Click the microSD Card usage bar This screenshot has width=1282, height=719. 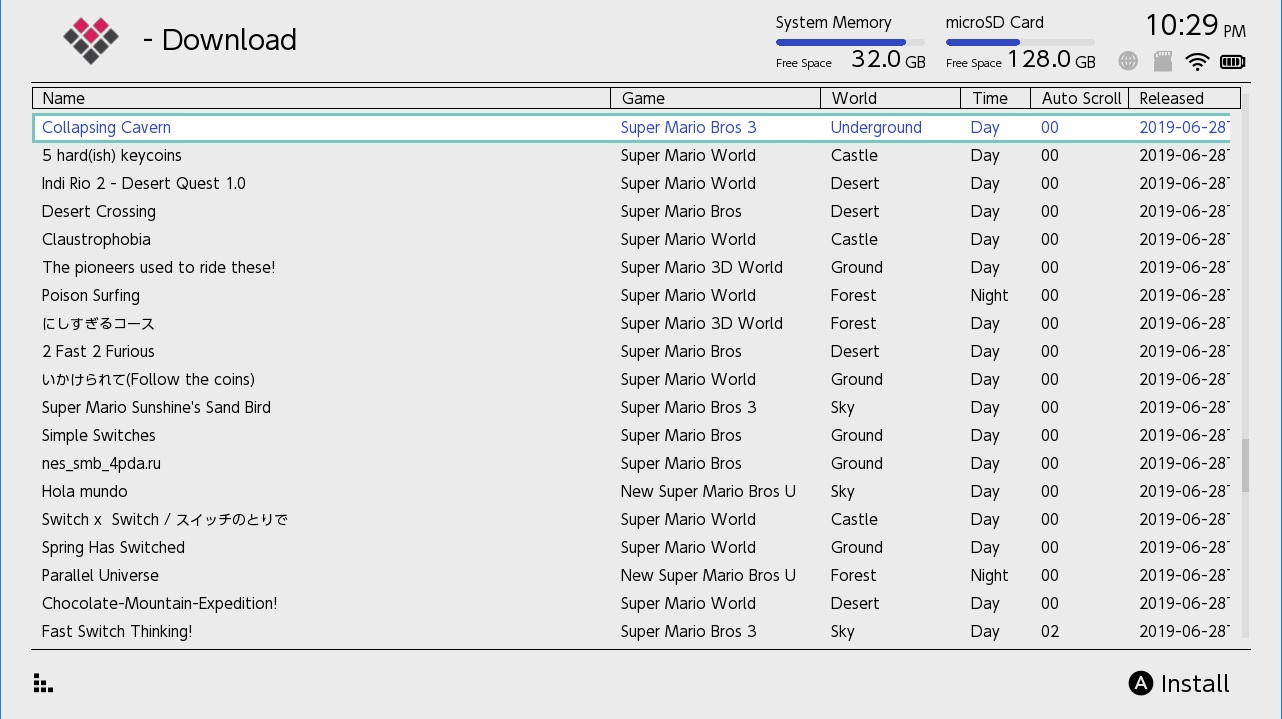click(x=1020, y=42)
